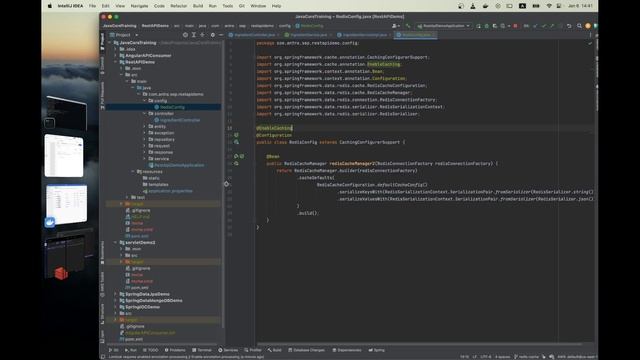Click the Wi-Fi icon in macOS menu bar
Screen dimensions: 640x360
[x=549, y=6]
